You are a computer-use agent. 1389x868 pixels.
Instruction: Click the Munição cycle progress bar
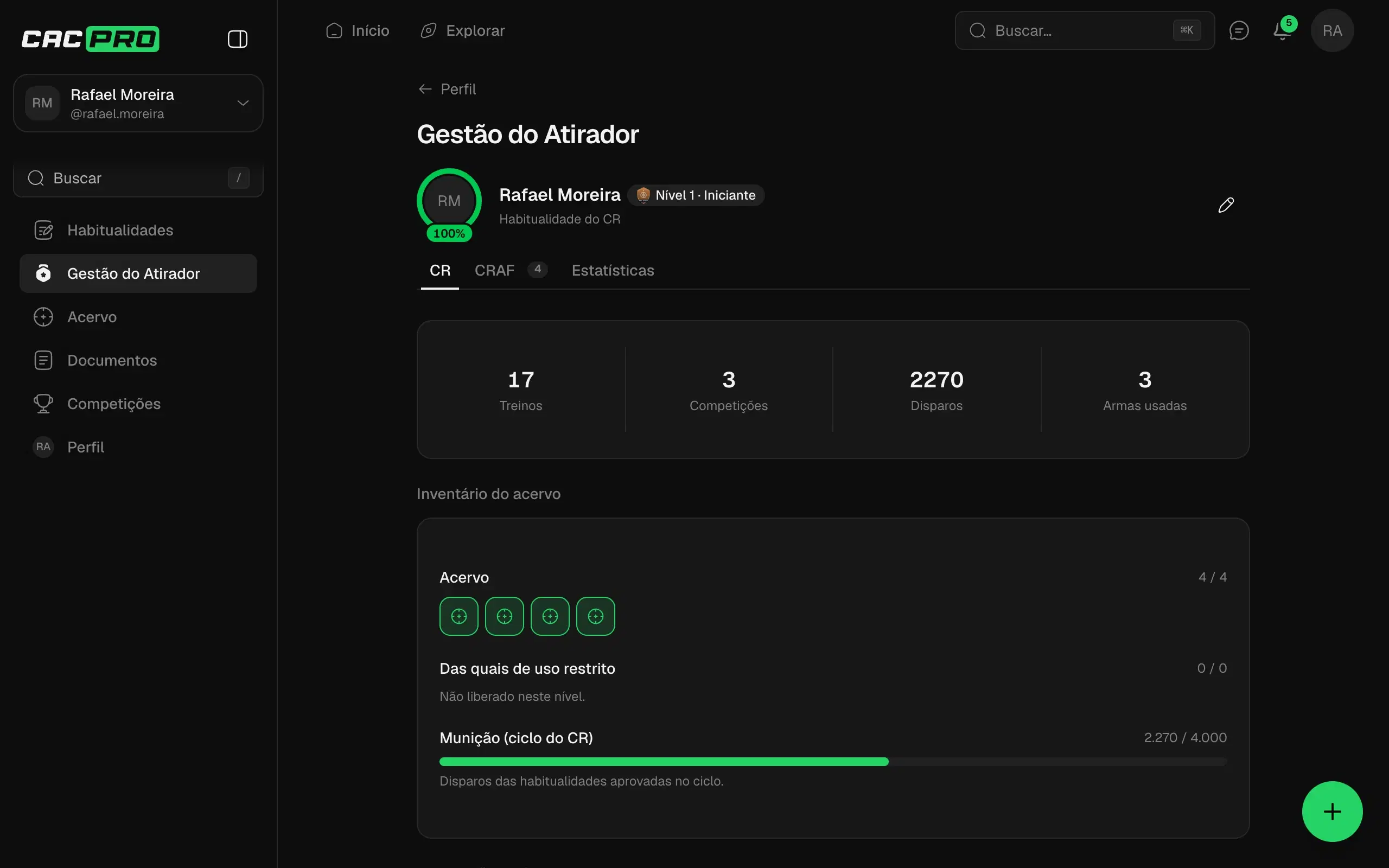point(833,762)
